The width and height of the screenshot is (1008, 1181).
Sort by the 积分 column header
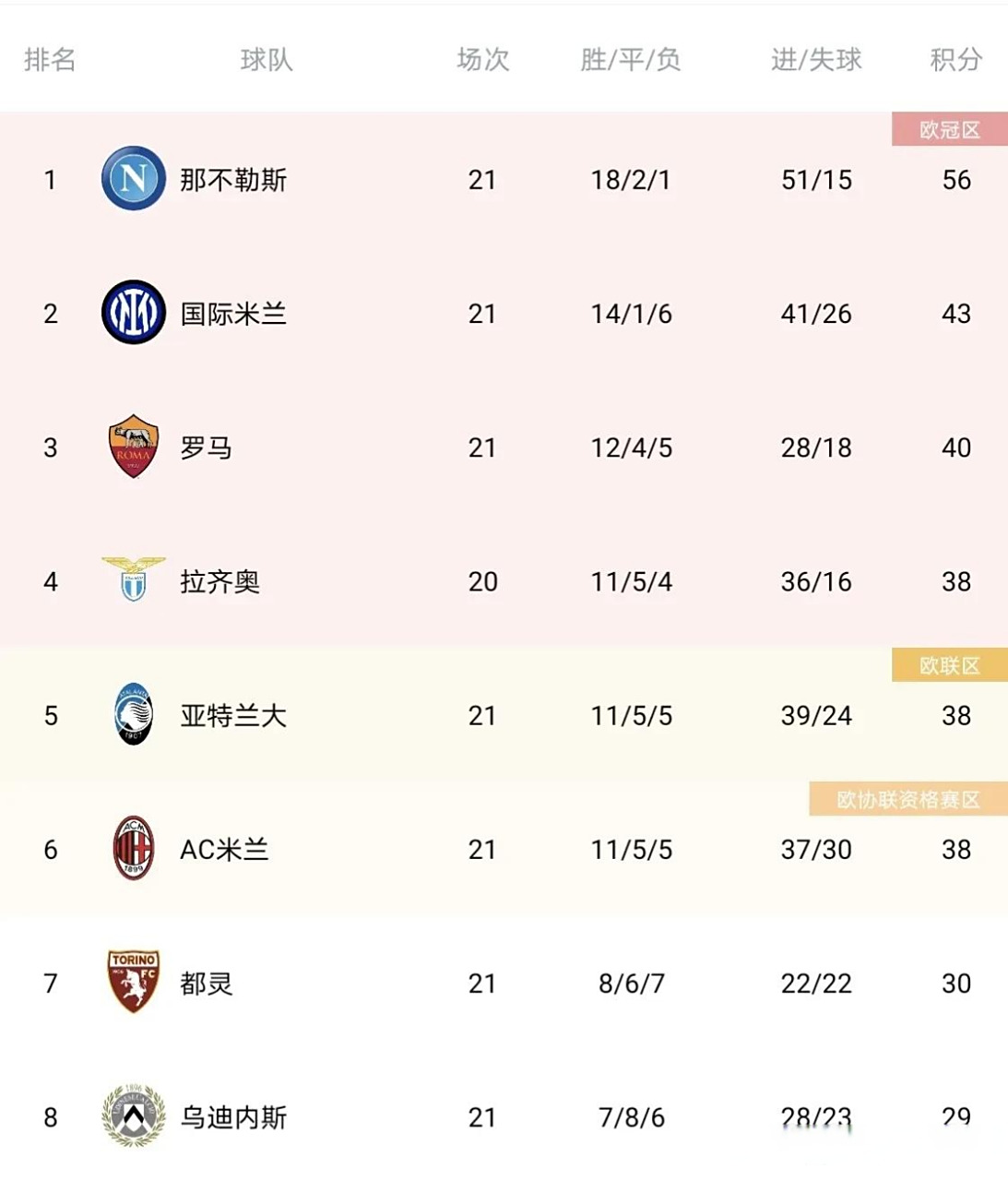[956, 60]
